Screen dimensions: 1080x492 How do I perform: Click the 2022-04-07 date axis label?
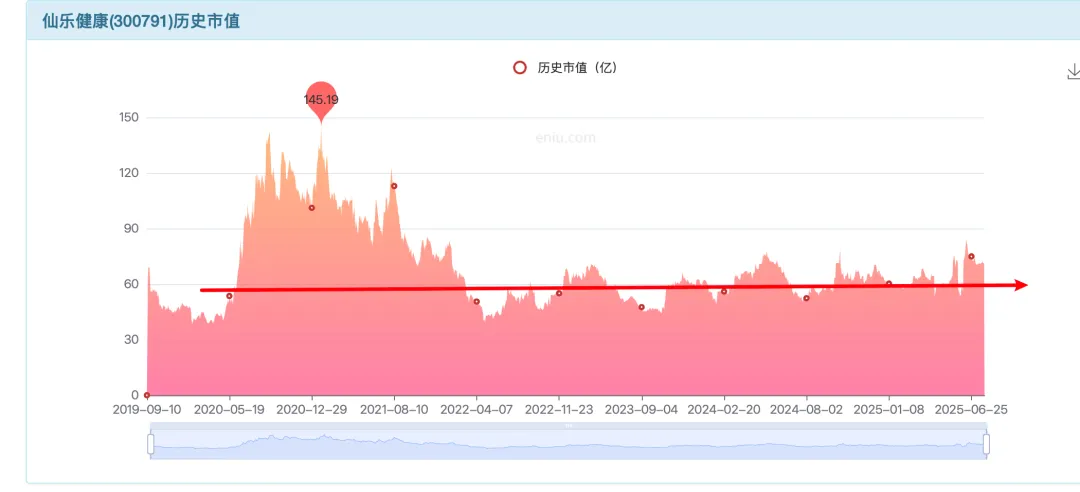tap(477, 409)
